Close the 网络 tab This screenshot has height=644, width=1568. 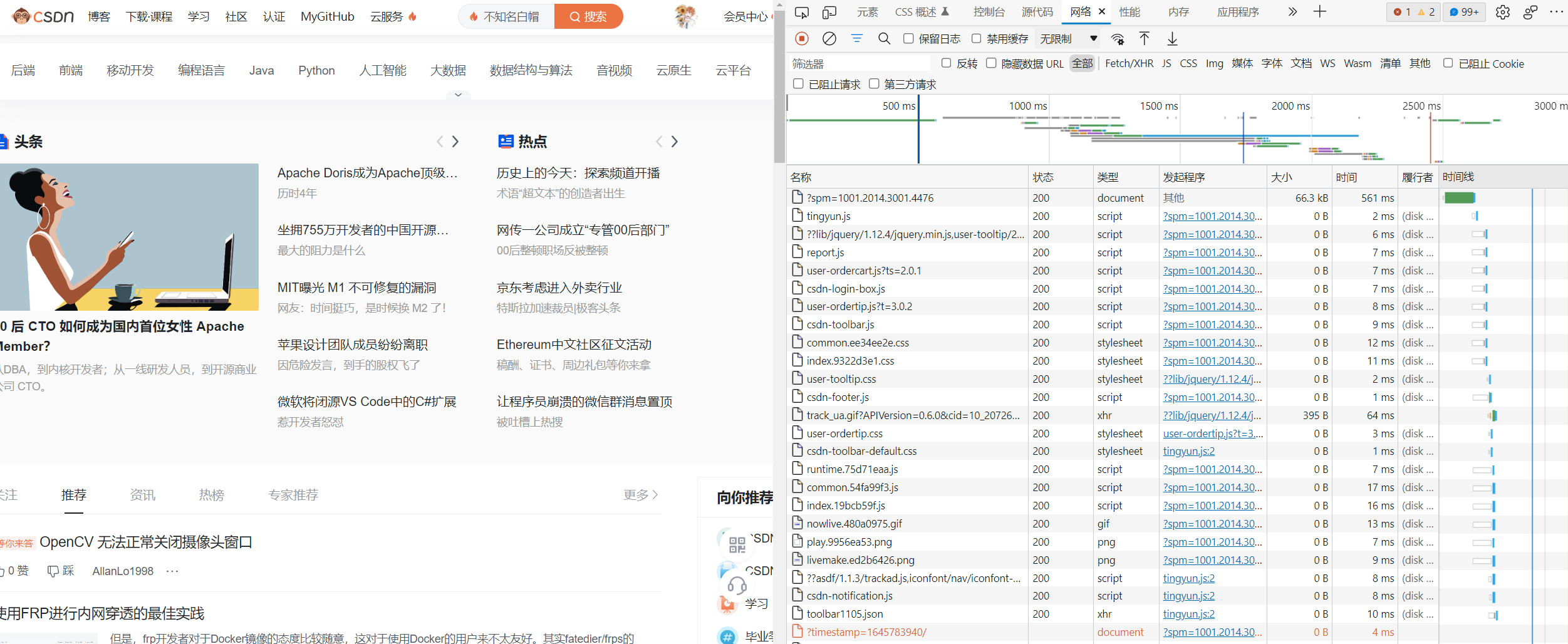[1102, 11]
